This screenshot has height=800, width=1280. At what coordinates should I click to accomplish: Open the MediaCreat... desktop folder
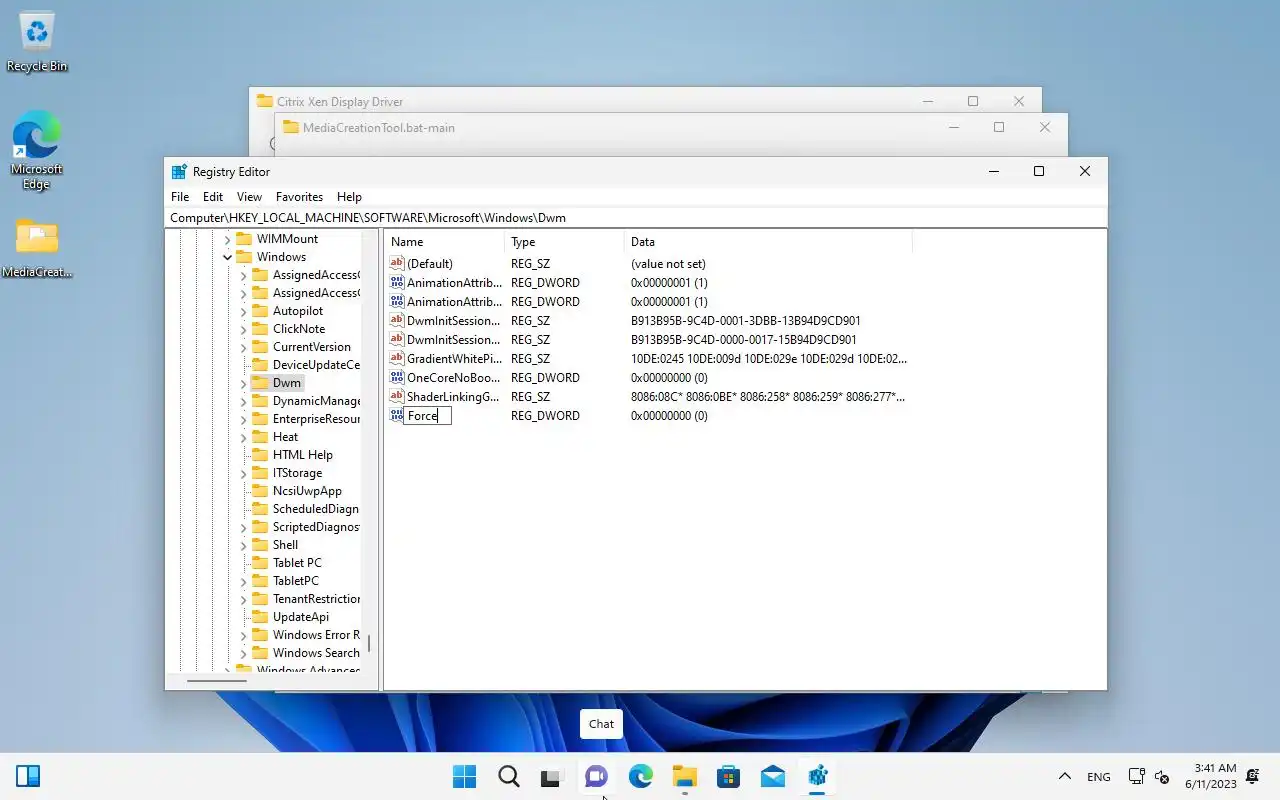37,248
